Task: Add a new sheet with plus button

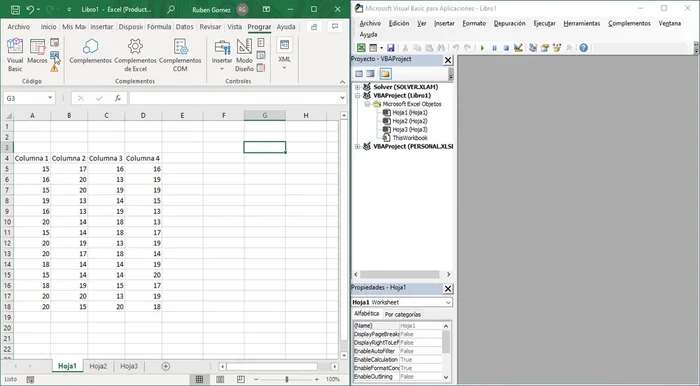Action: (166, 366)
